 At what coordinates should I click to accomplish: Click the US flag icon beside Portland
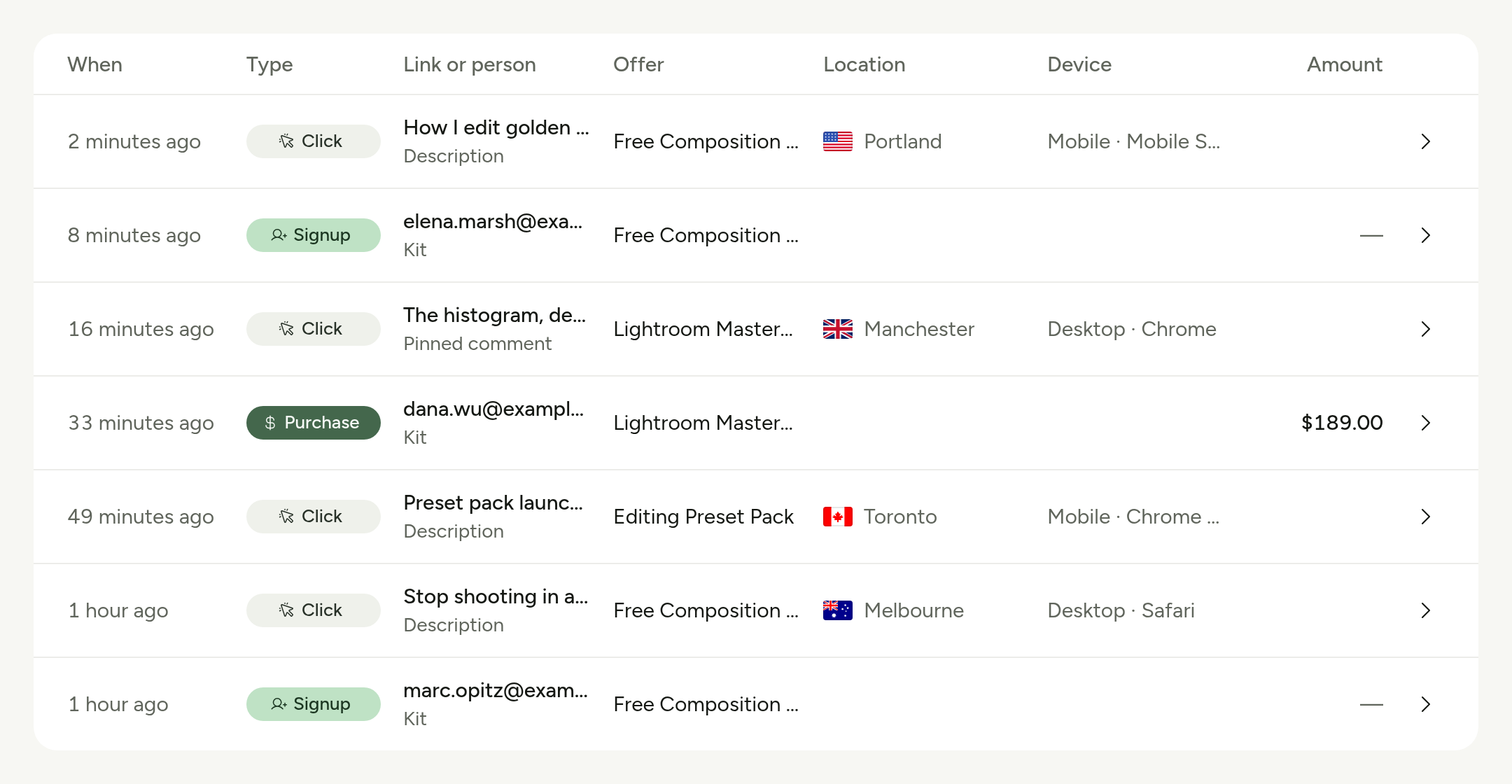(x=837, y=141)
